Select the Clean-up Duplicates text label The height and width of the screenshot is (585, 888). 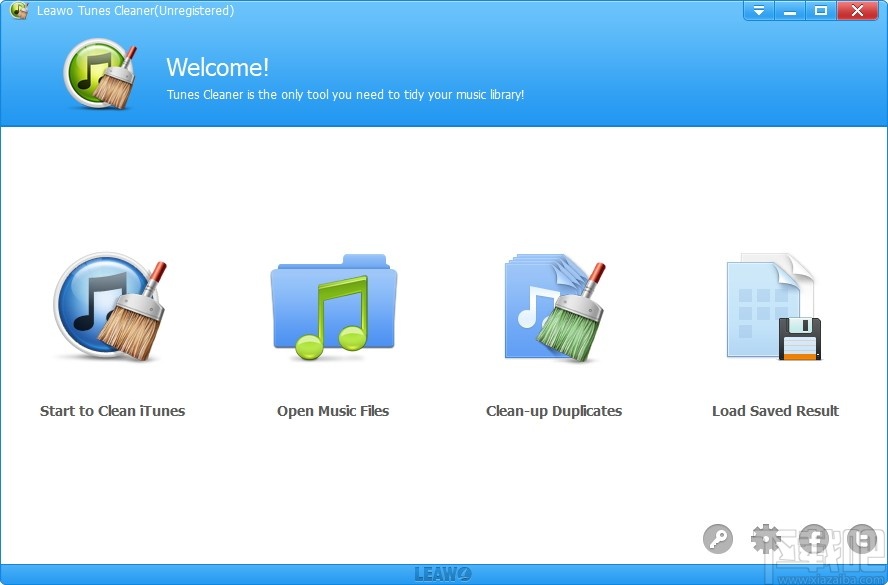(554, 411)
